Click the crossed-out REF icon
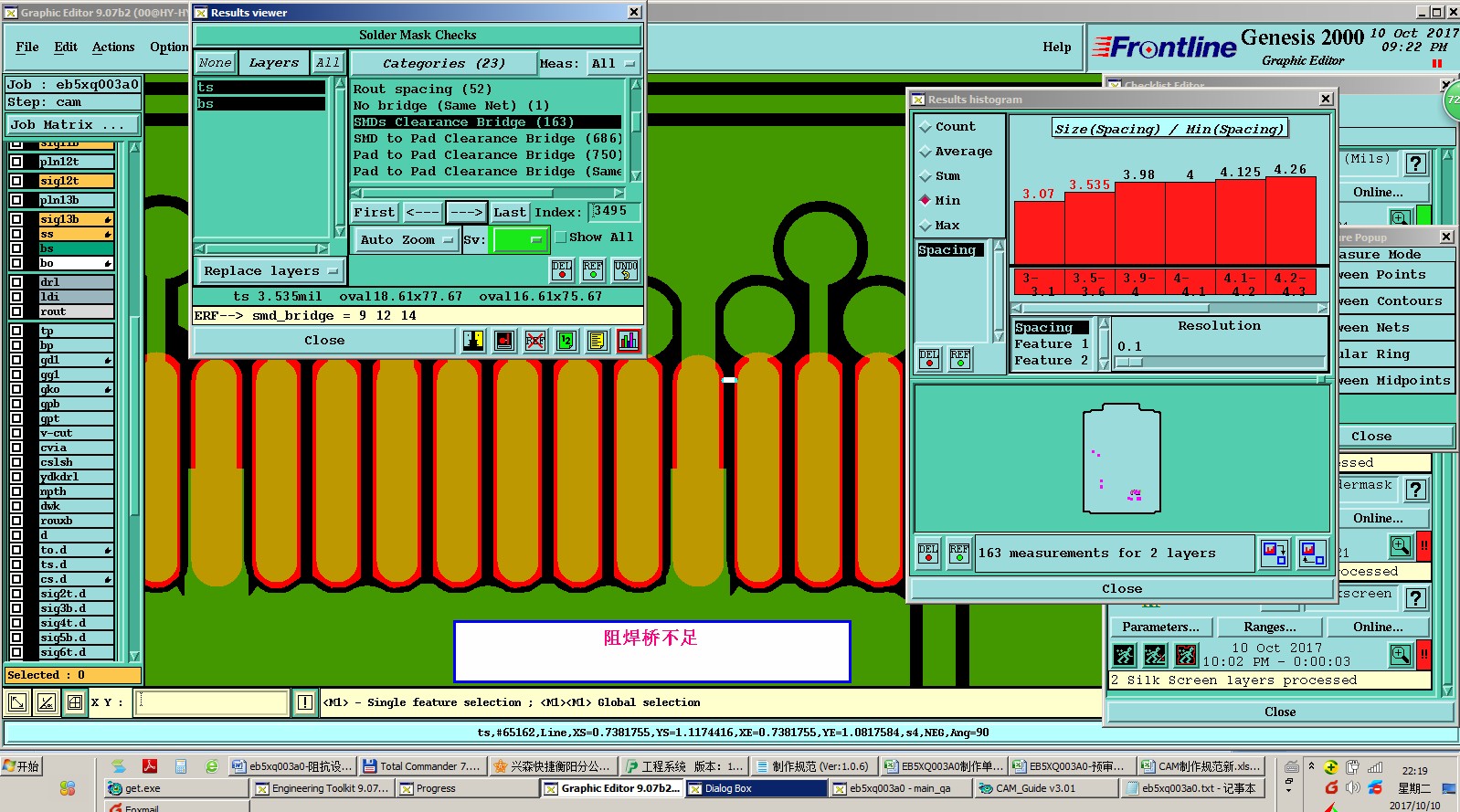Viewport: 1460px width, 812px height. point(535,341)
